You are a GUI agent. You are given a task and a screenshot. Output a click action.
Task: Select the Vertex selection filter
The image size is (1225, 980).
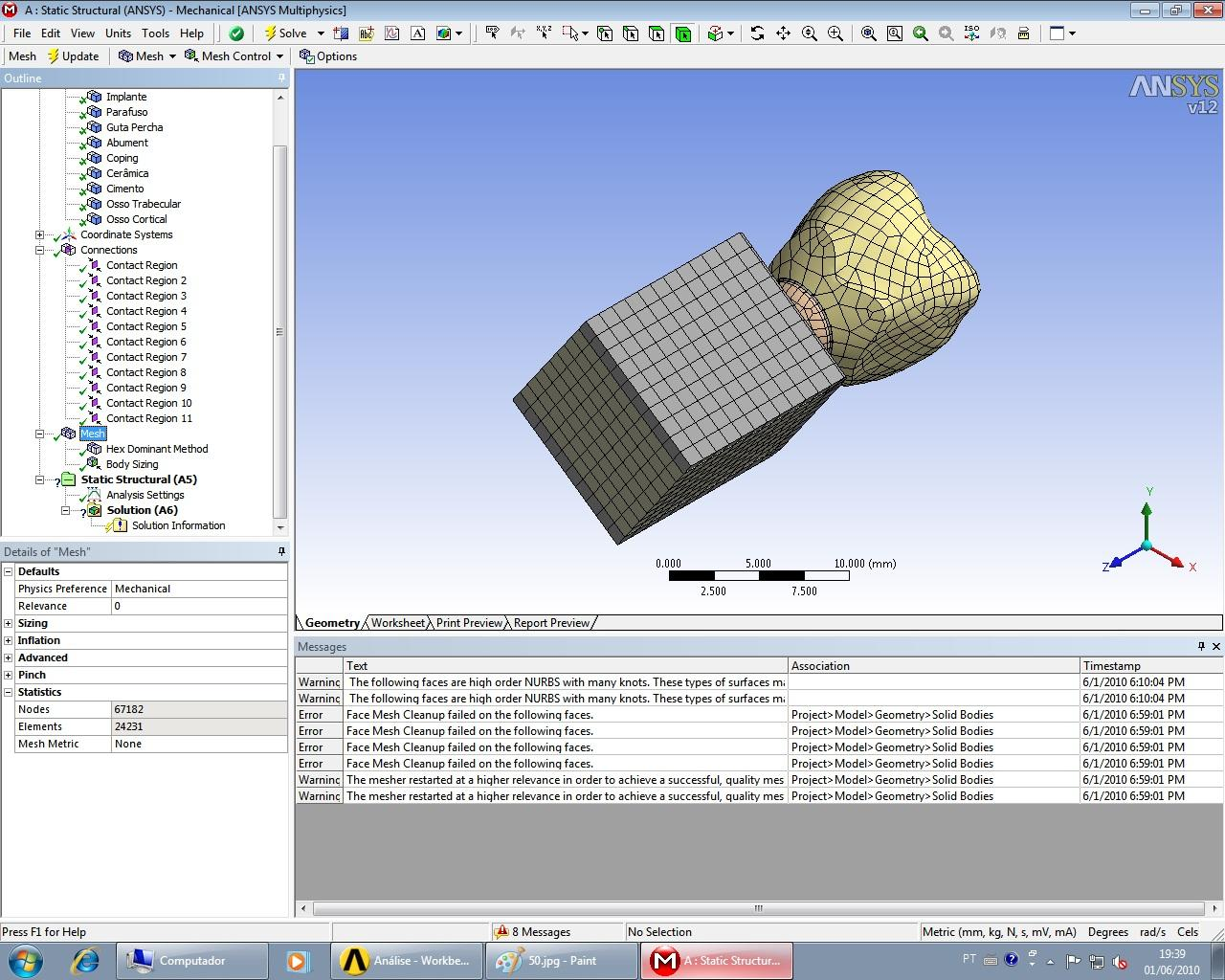[605, 33]
